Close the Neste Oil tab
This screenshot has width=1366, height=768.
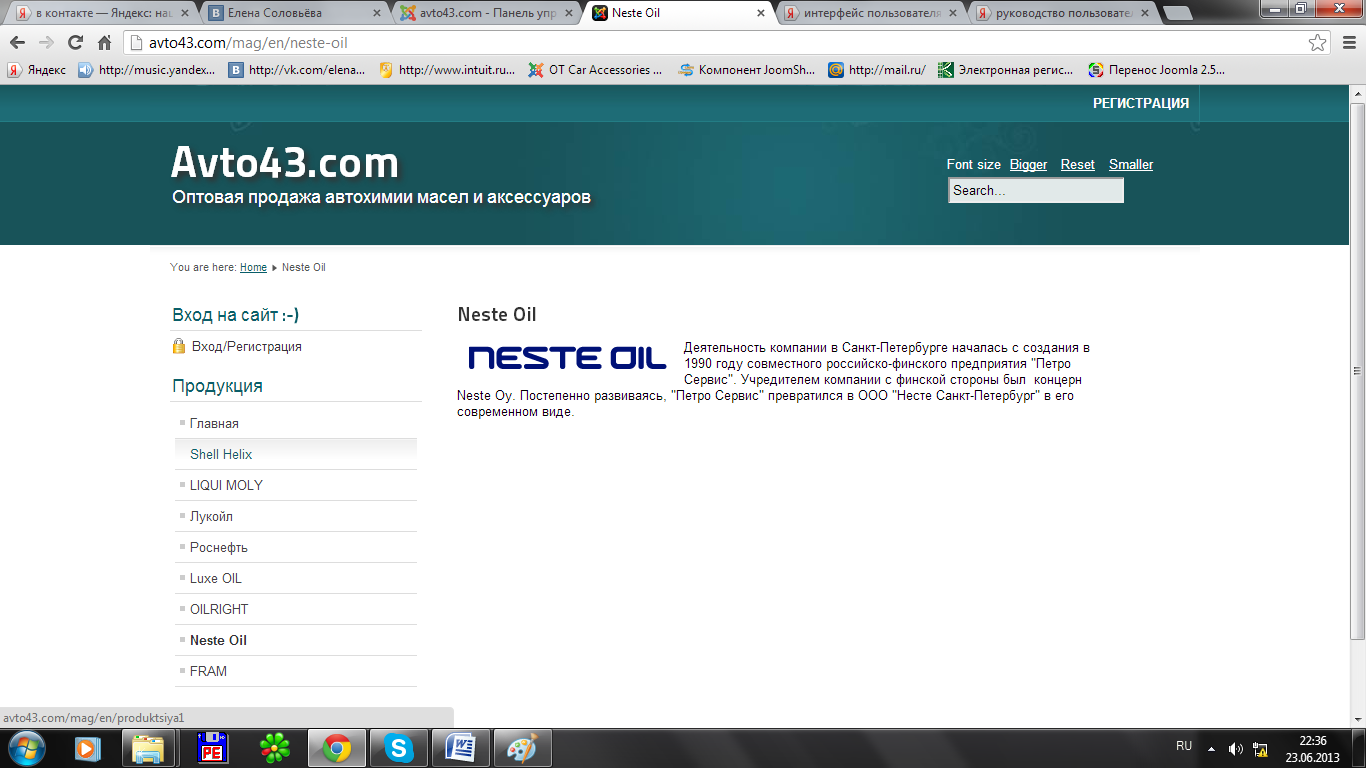(x=761, y=13)
